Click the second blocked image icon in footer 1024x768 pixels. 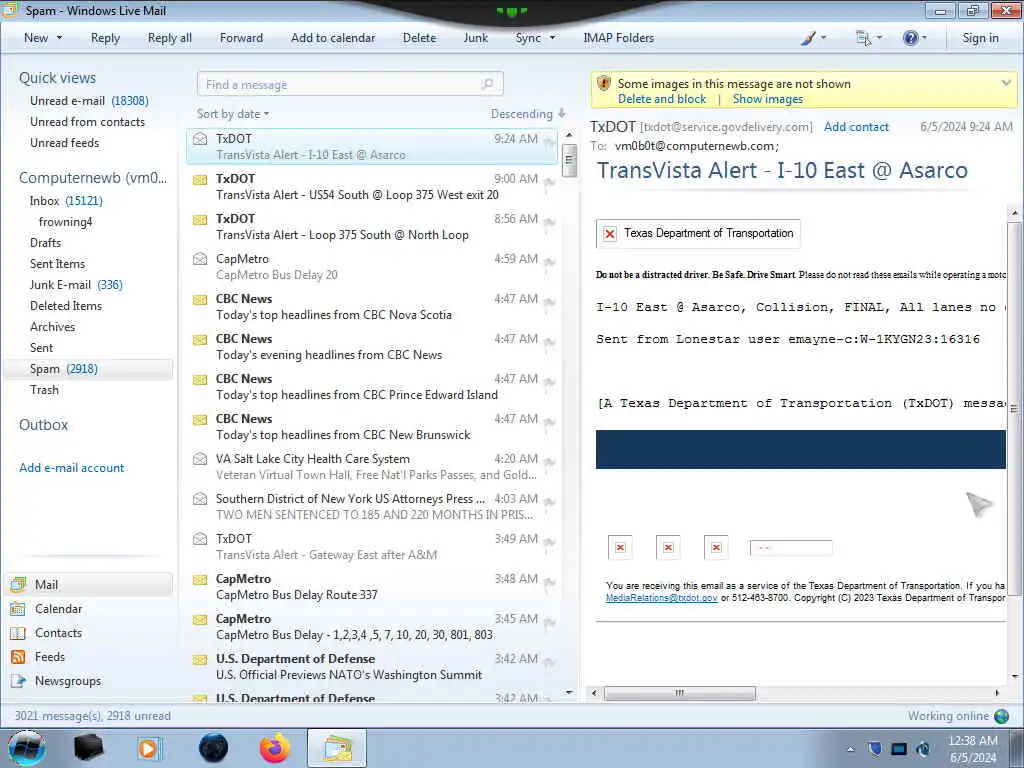[668, 547]
